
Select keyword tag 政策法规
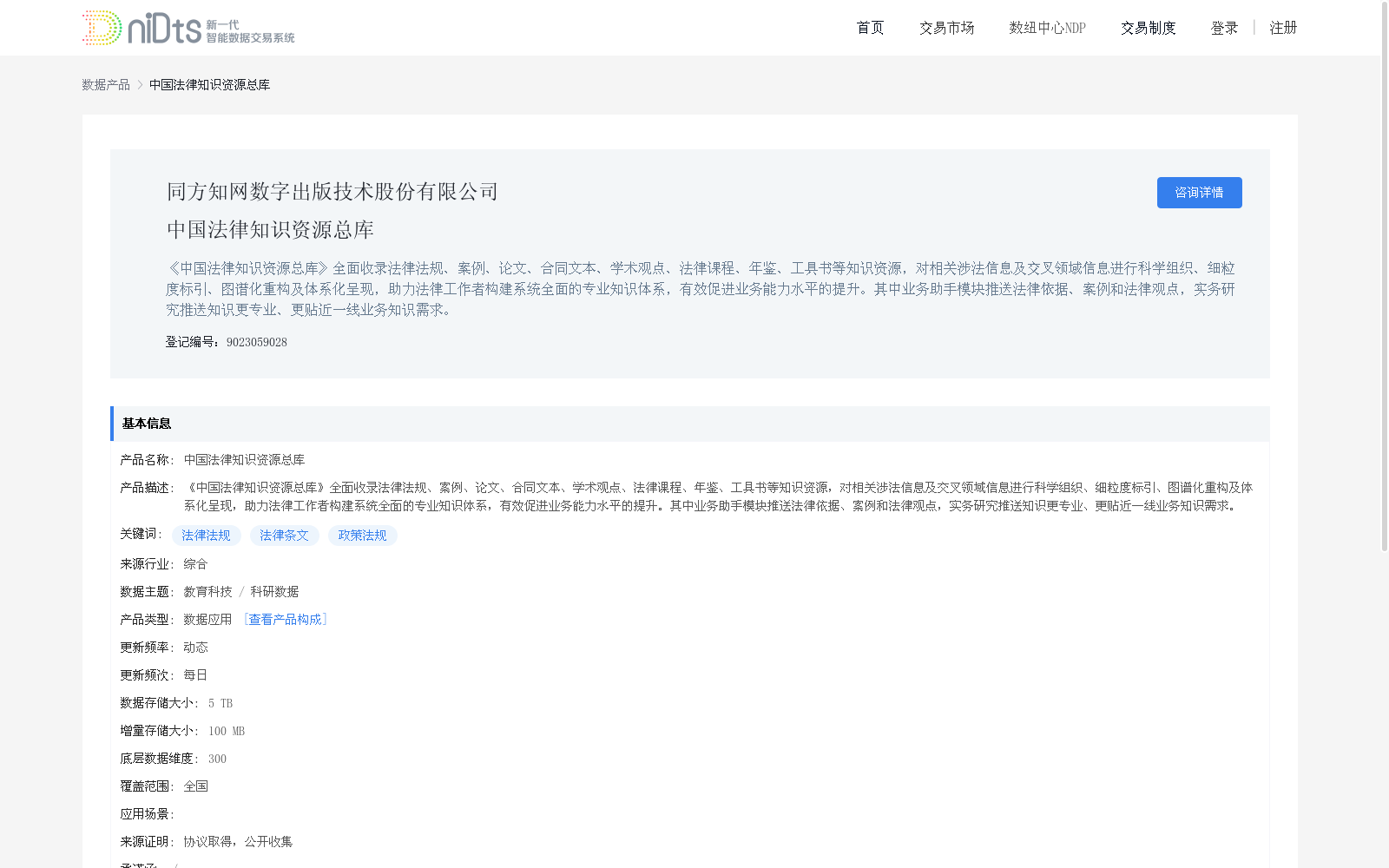point(362,536)
